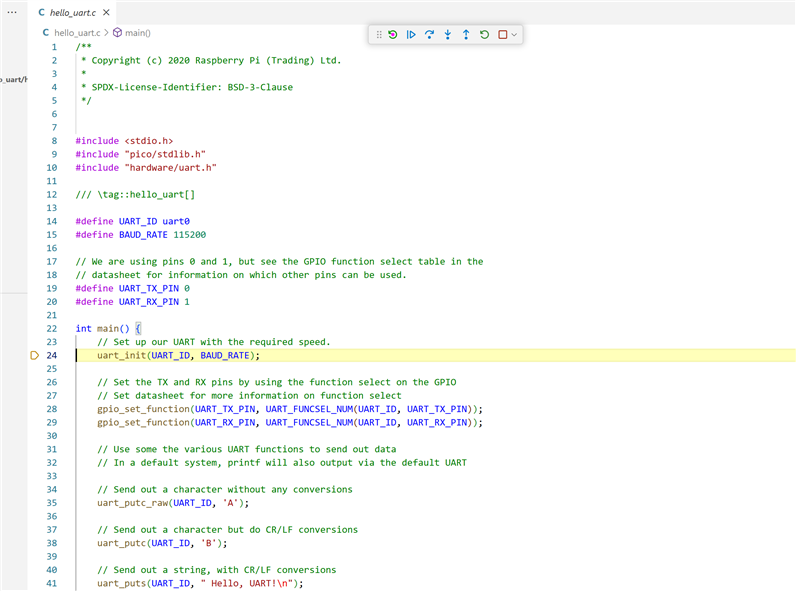Open the three-dots more actions menu

12,12
